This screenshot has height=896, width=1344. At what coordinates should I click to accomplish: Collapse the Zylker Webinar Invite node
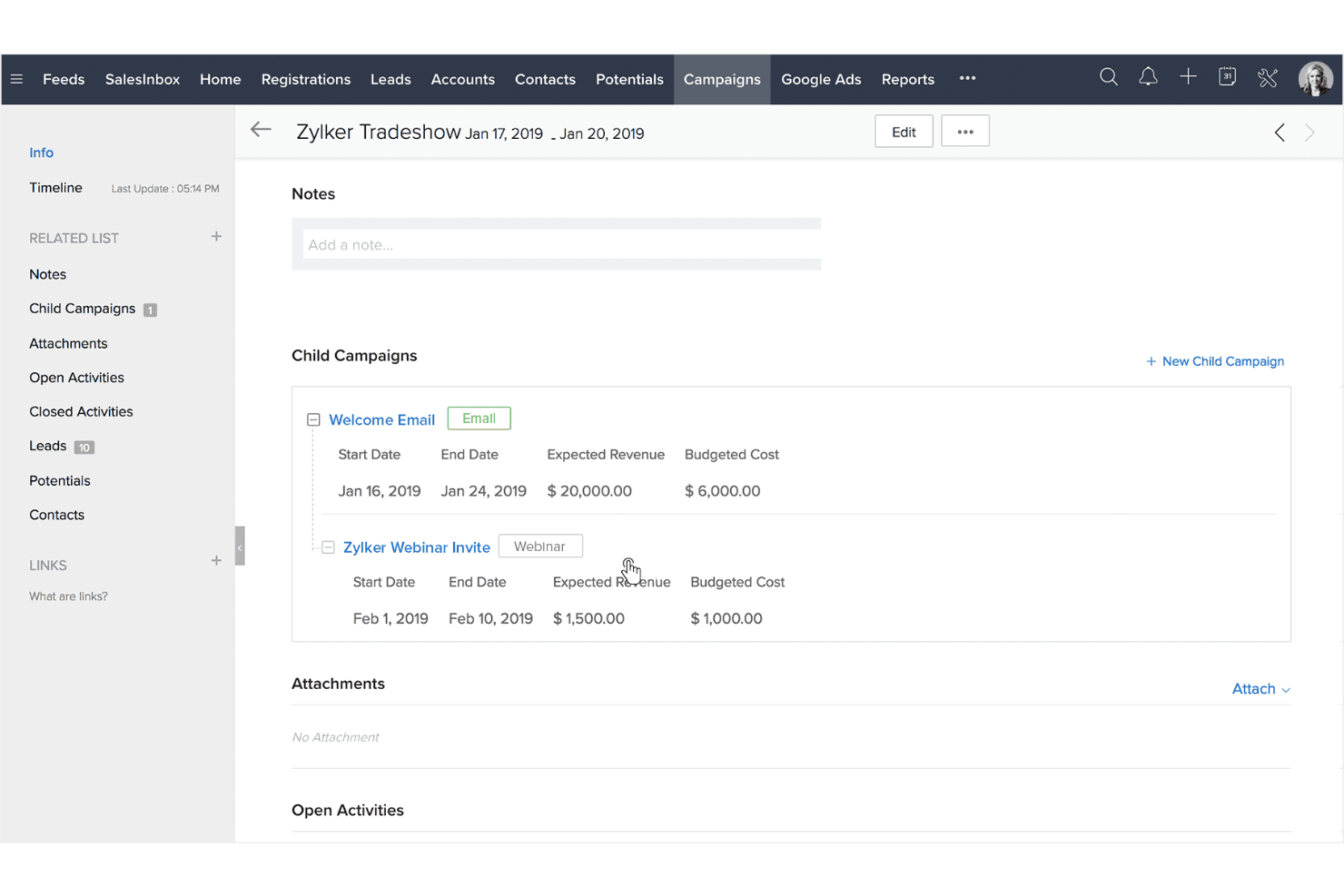coord(328,547)
